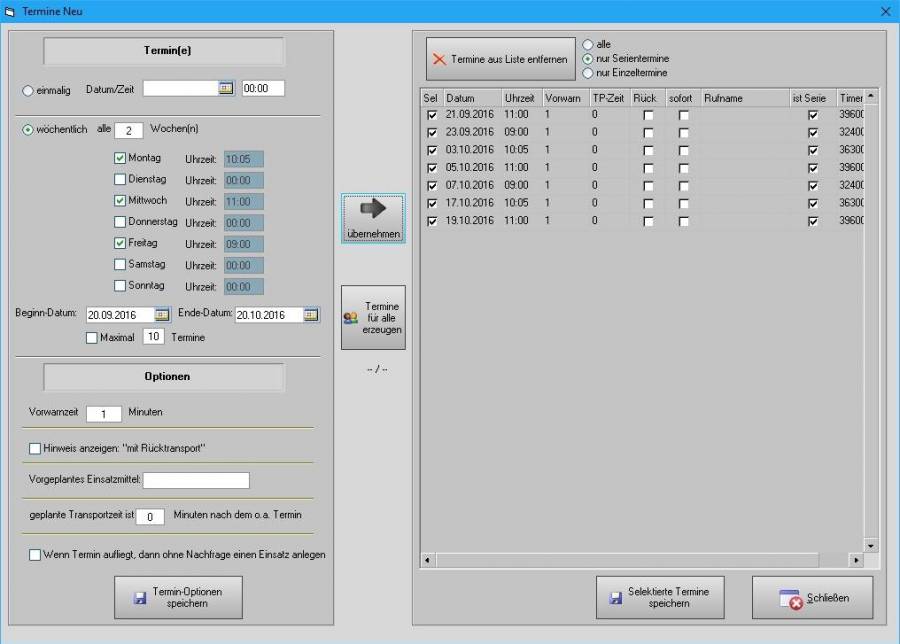900x644 pixels.
Task: Remove appointments with Termine aus Liste entfernen
Action: click(499, 60)
